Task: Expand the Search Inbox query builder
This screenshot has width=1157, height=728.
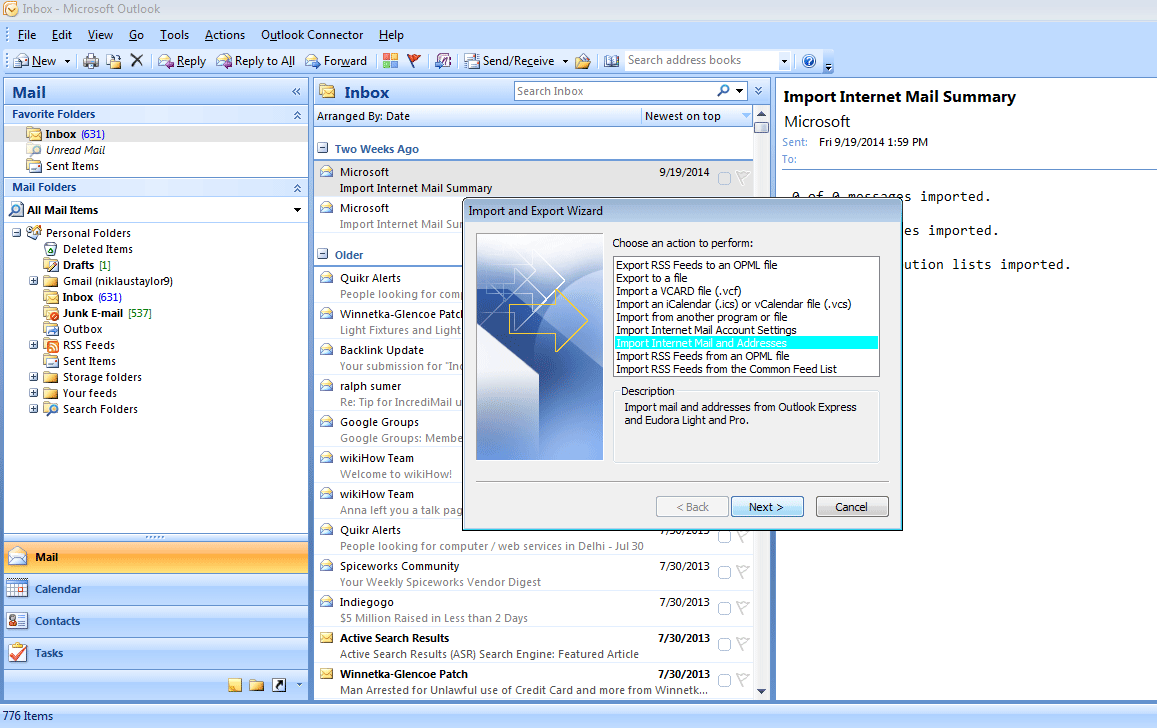Action: point(759,91)
